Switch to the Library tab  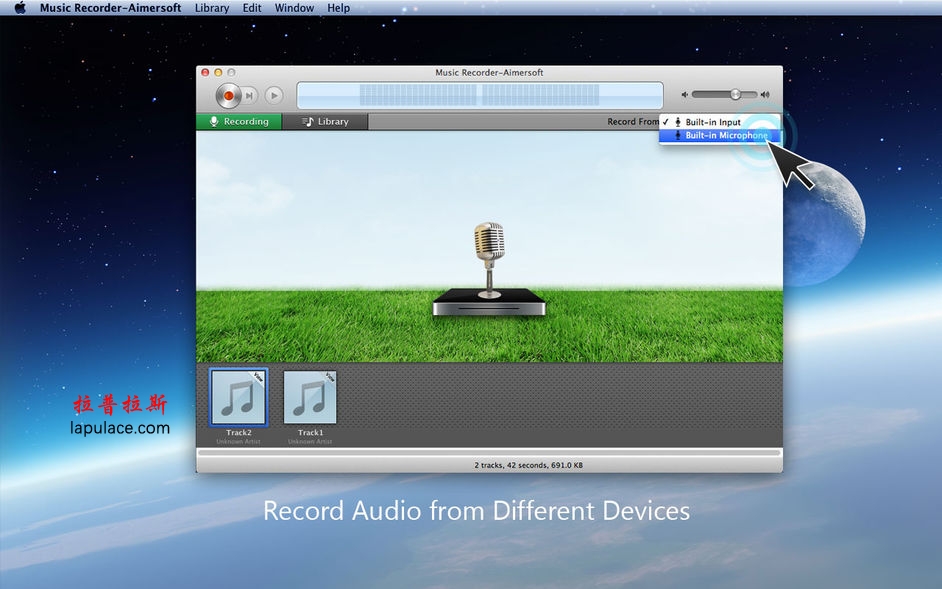(325, 122)
